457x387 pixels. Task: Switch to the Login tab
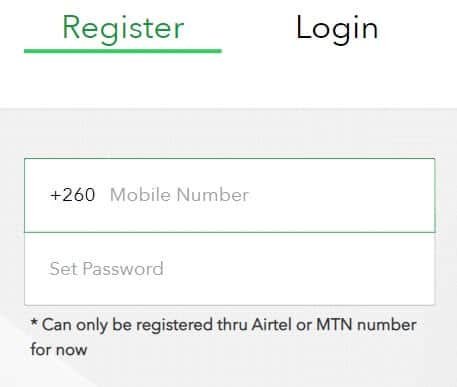tap(337, 29)
